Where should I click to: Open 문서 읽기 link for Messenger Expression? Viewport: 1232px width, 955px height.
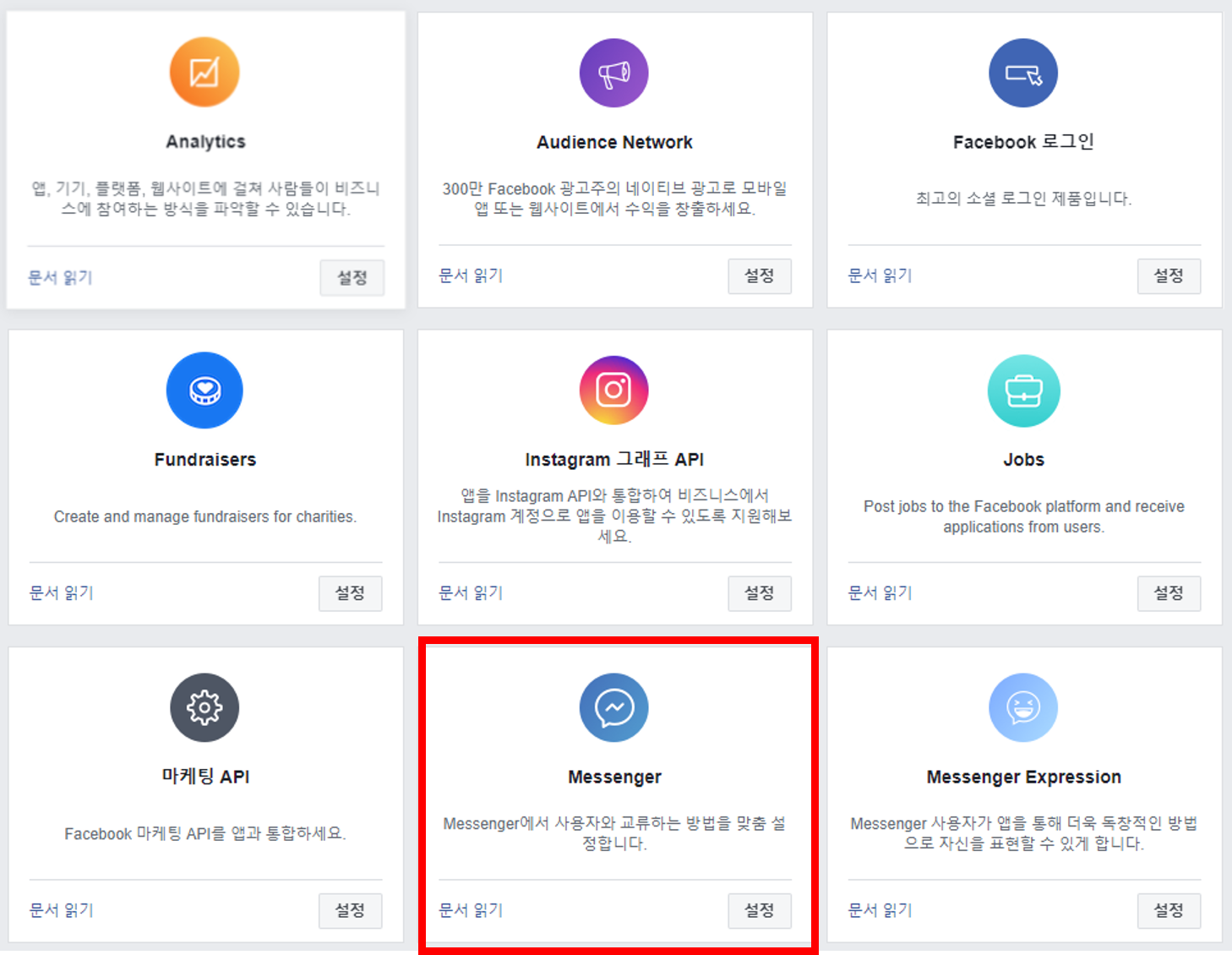click(880, 910)
